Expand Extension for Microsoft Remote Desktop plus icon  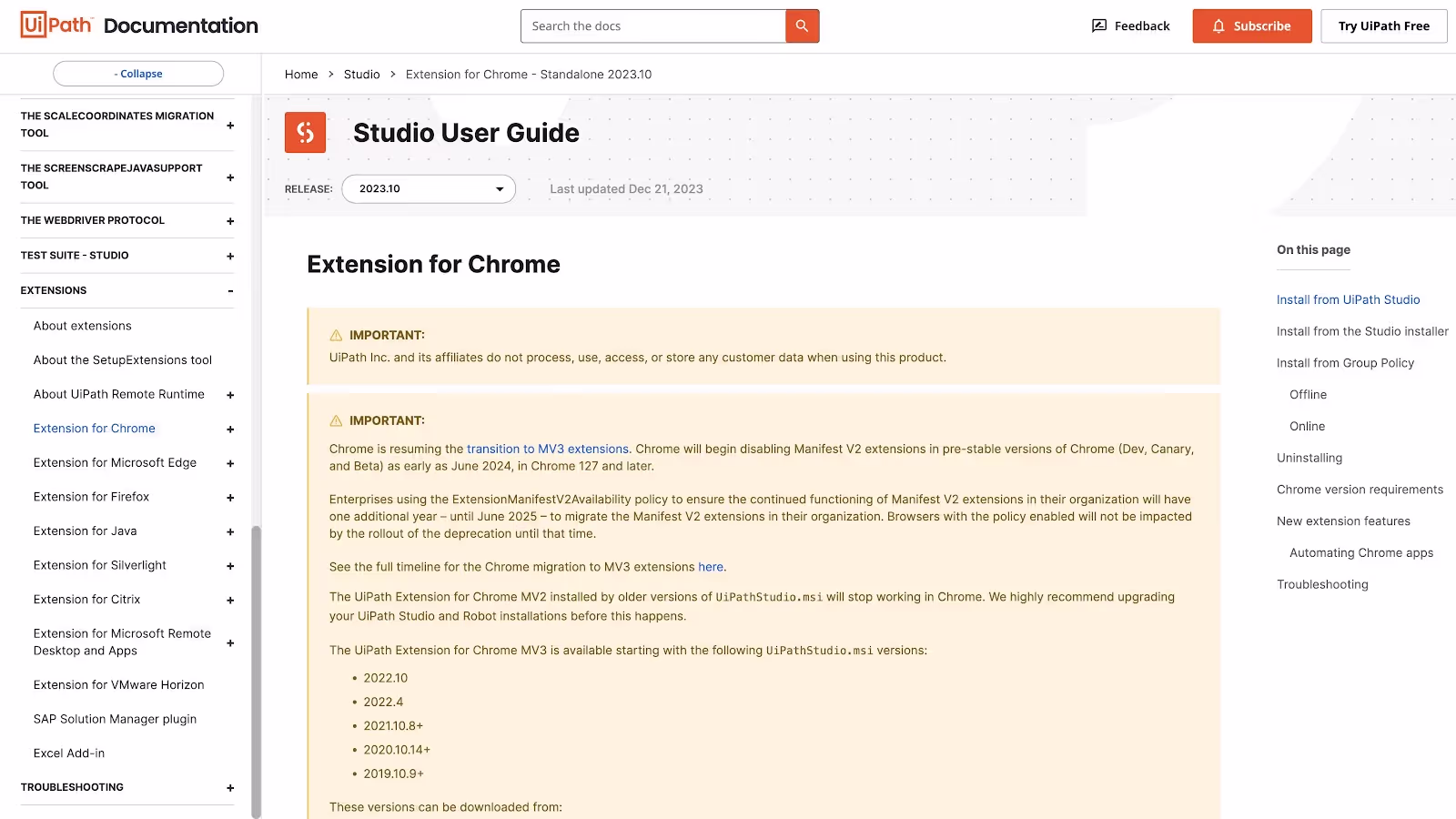click(230, 643)
